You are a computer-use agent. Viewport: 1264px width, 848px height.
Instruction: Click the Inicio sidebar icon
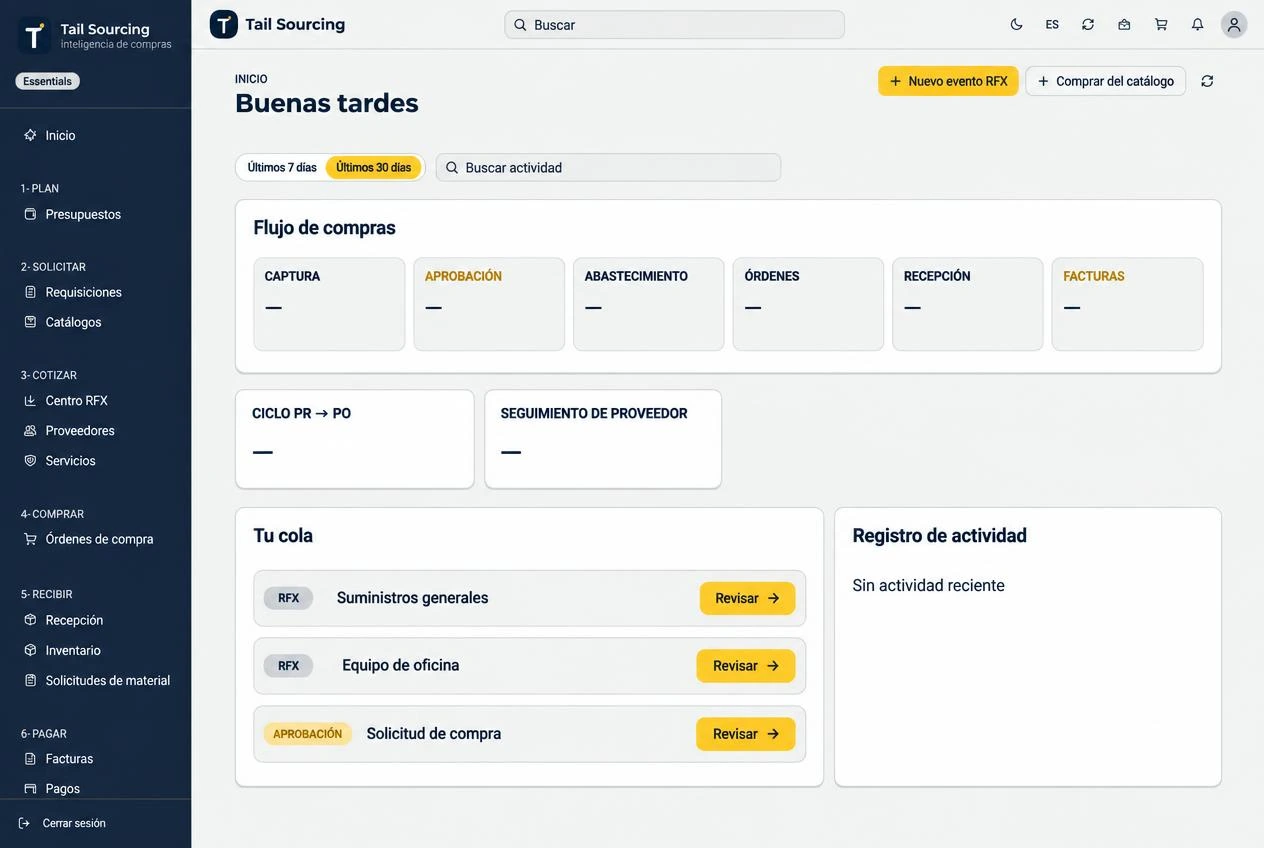30,135
